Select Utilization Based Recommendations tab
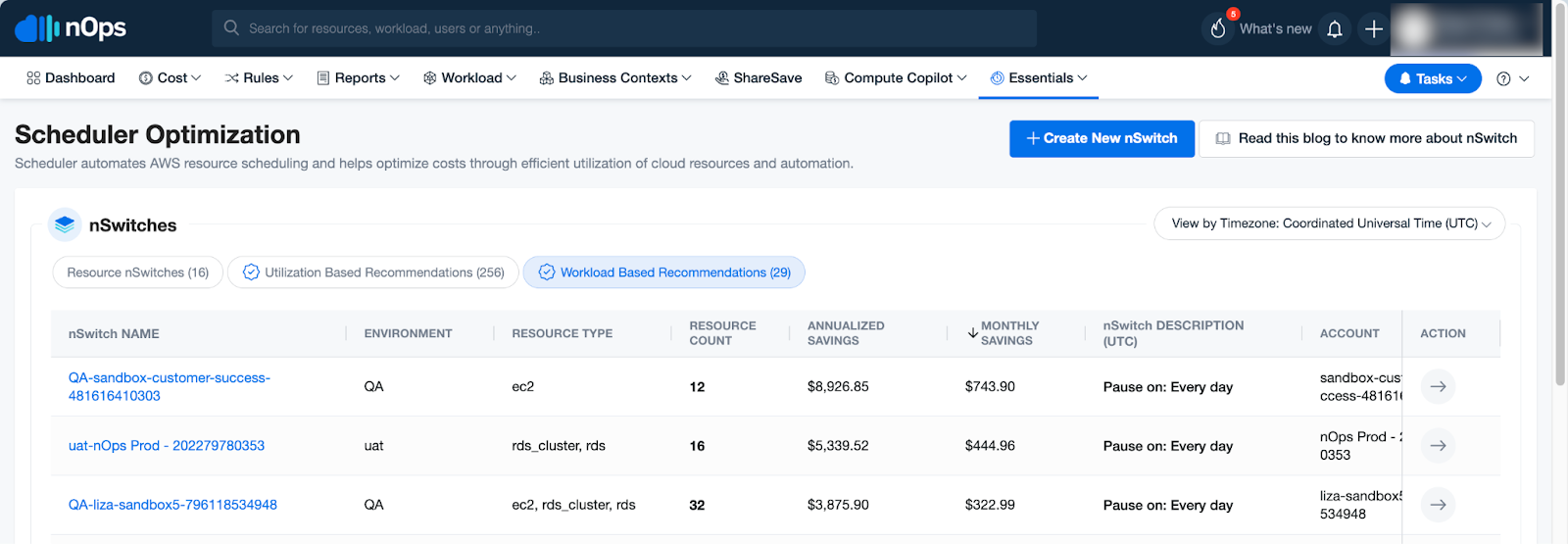This screenshot has width=1568, height=544. click(x=373, y=272)
